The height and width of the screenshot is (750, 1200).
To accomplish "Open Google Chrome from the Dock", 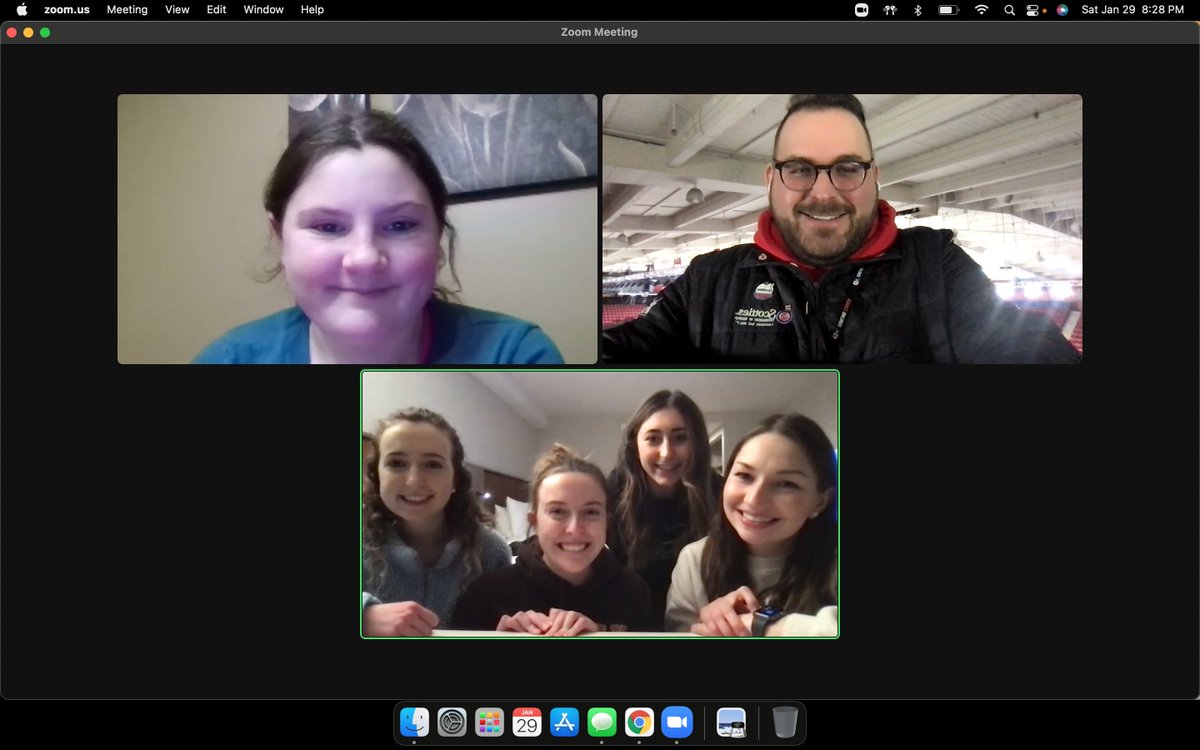I will (640, 721).
